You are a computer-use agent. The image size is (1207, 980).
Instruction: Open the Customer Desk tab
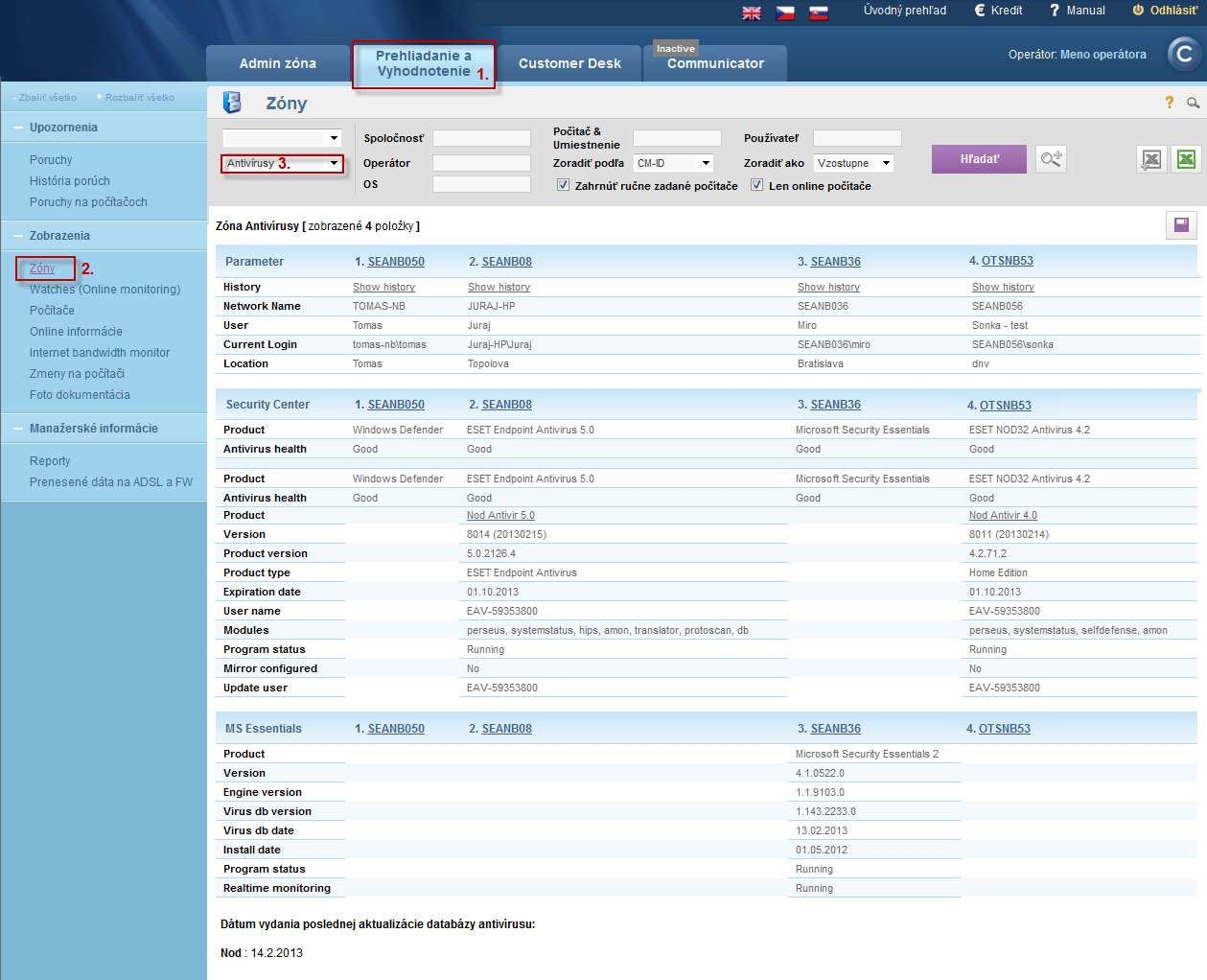tap(569, 63)
